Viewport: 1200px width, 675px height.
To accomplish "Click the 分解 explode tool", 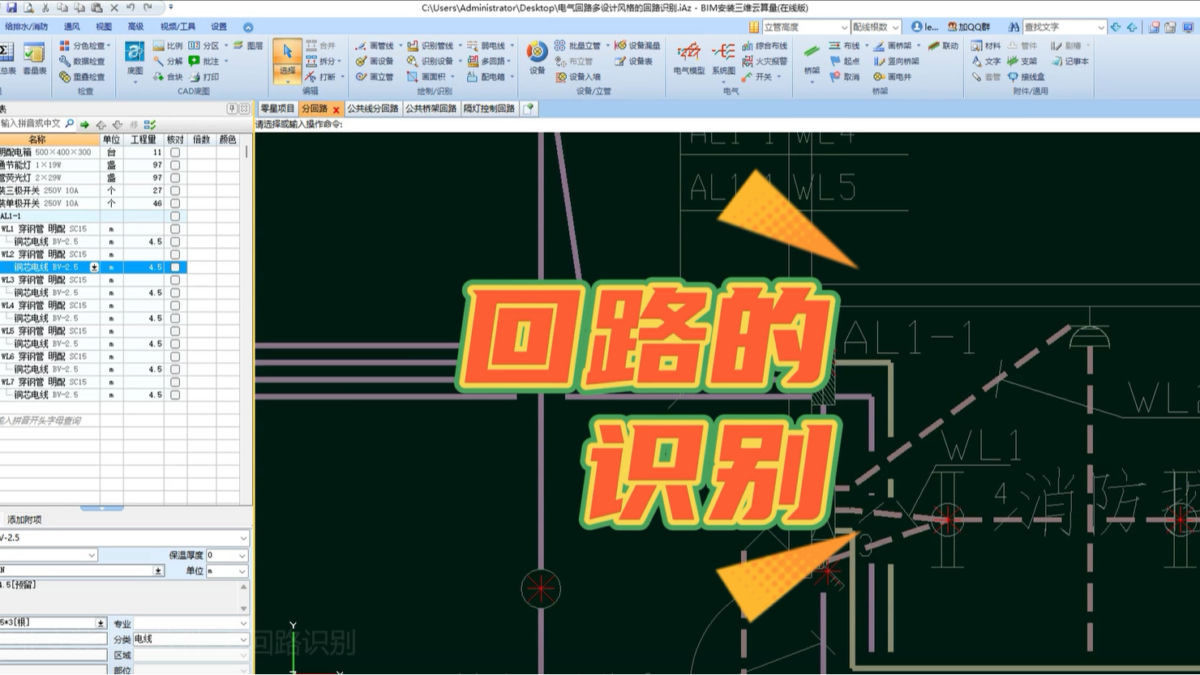I will 168,61.
